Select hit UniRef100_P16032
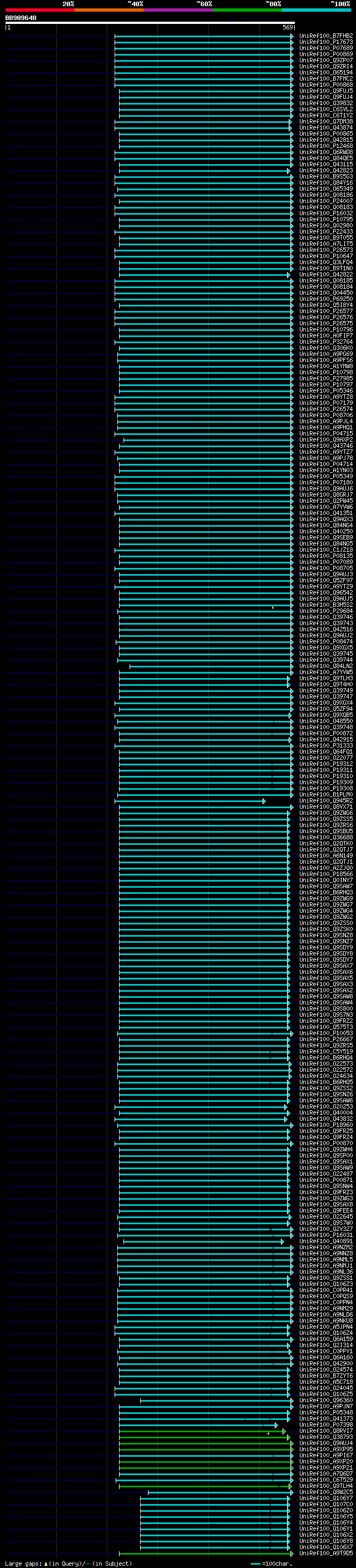 pos(326,214)
